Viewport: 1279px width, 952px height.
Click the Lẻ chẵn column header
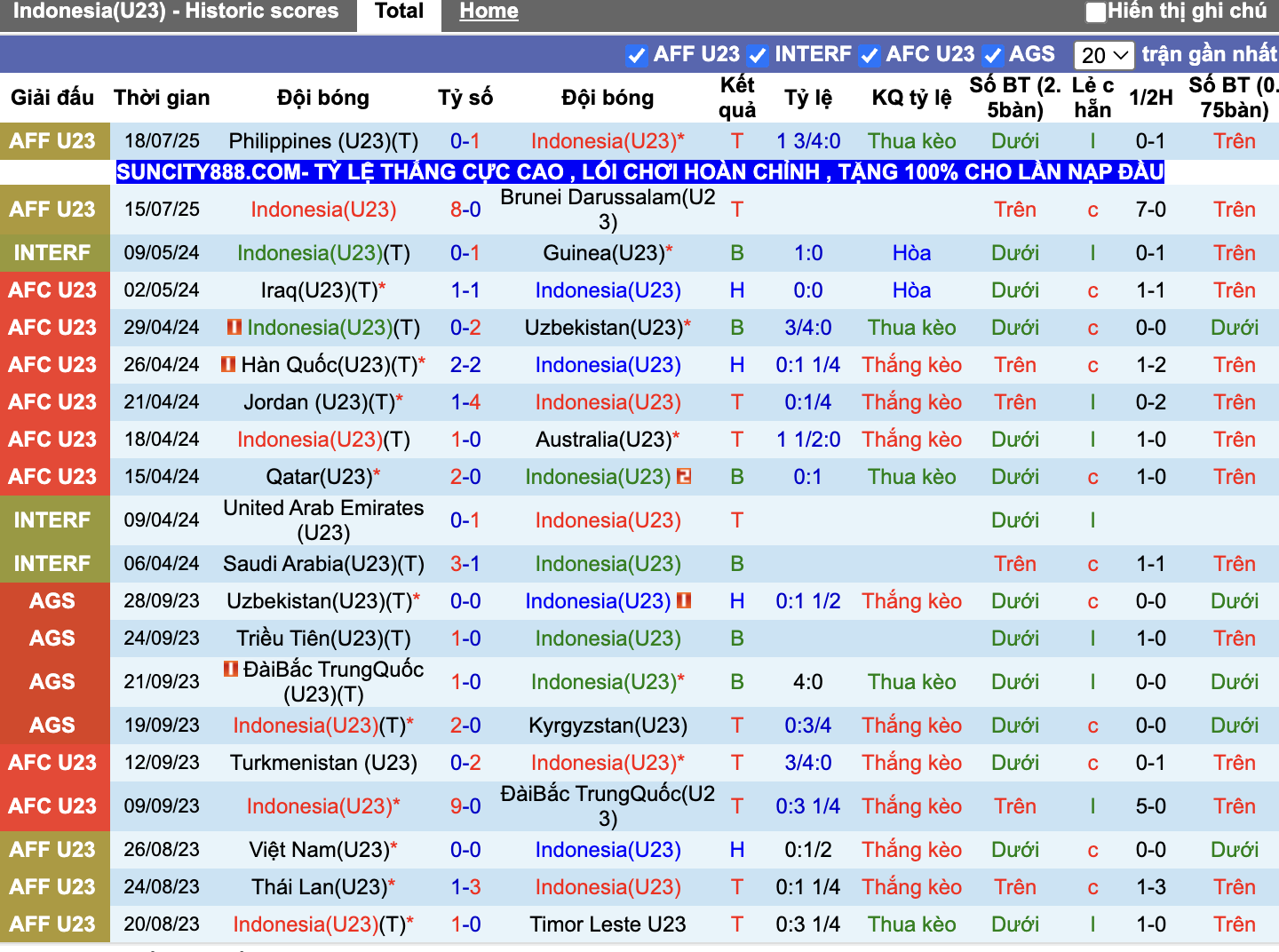pos(1092,98)
